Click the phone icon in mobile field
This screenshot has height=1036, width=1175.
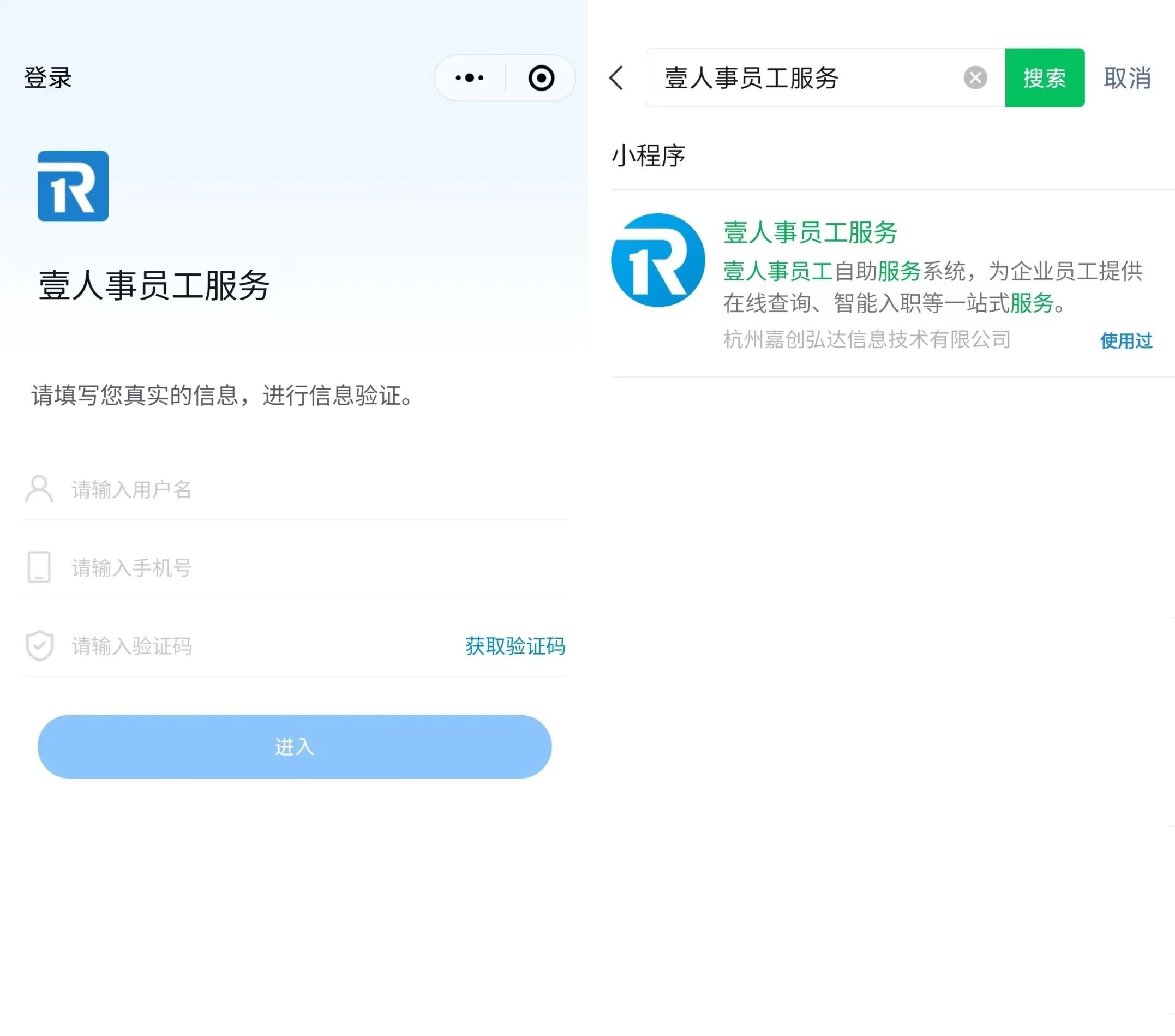point(39,567)
